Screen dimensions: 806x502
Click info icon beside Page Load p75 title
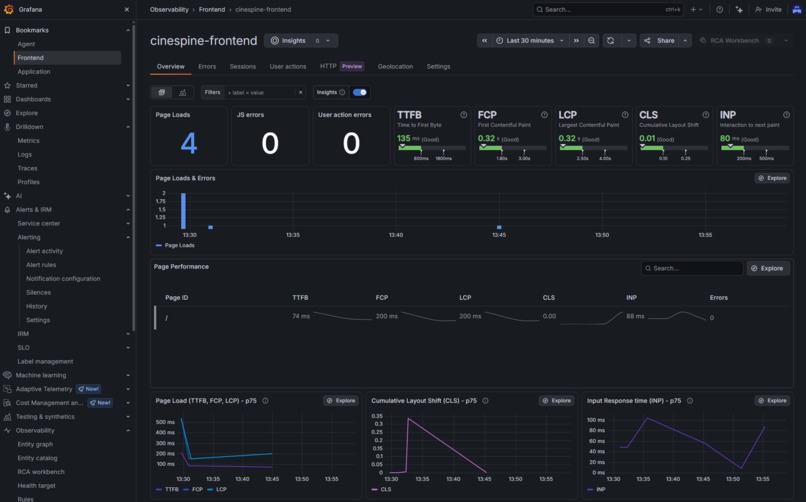pos(265,401)
